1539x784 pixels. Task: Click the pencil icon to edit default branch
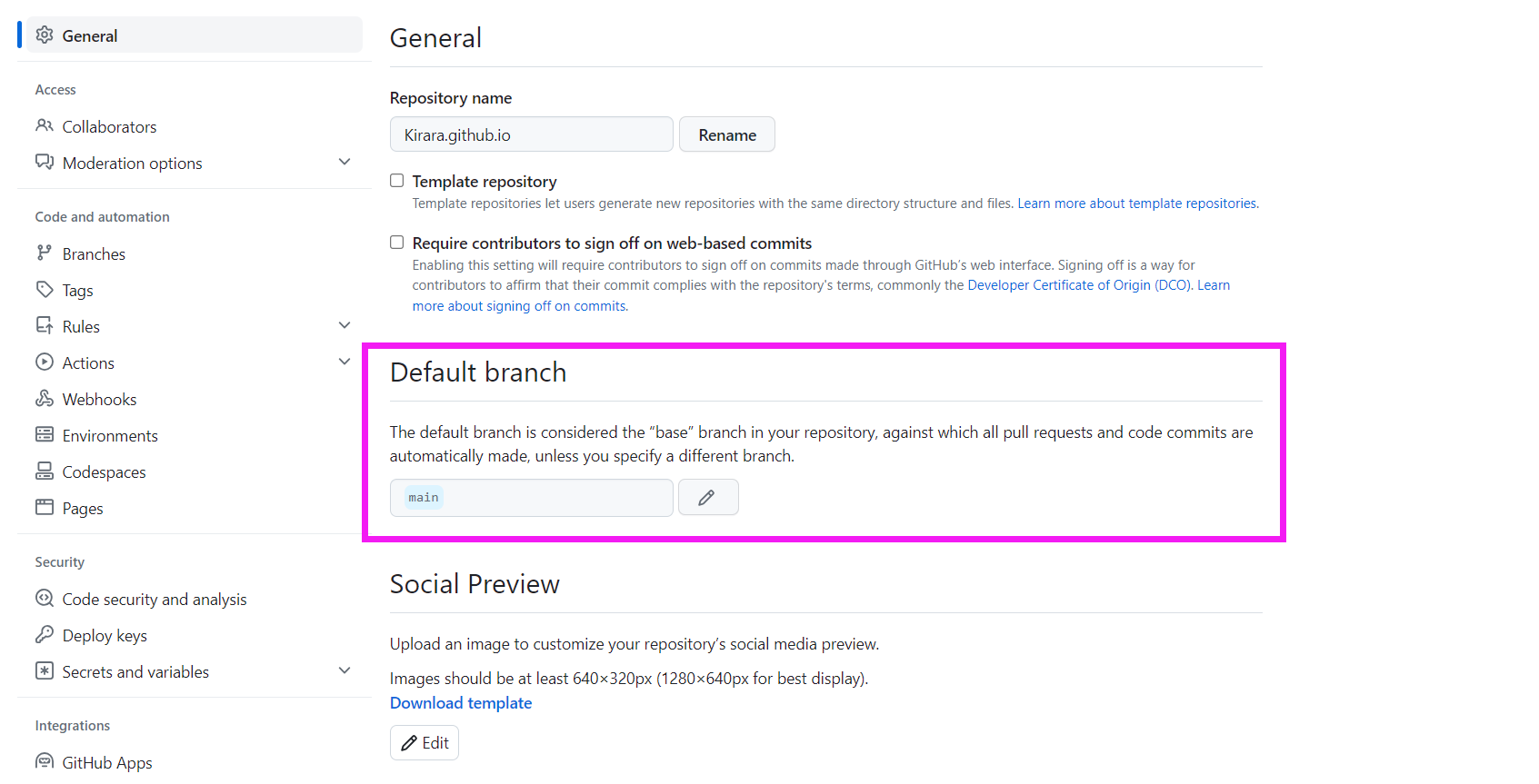pos(707,497)
